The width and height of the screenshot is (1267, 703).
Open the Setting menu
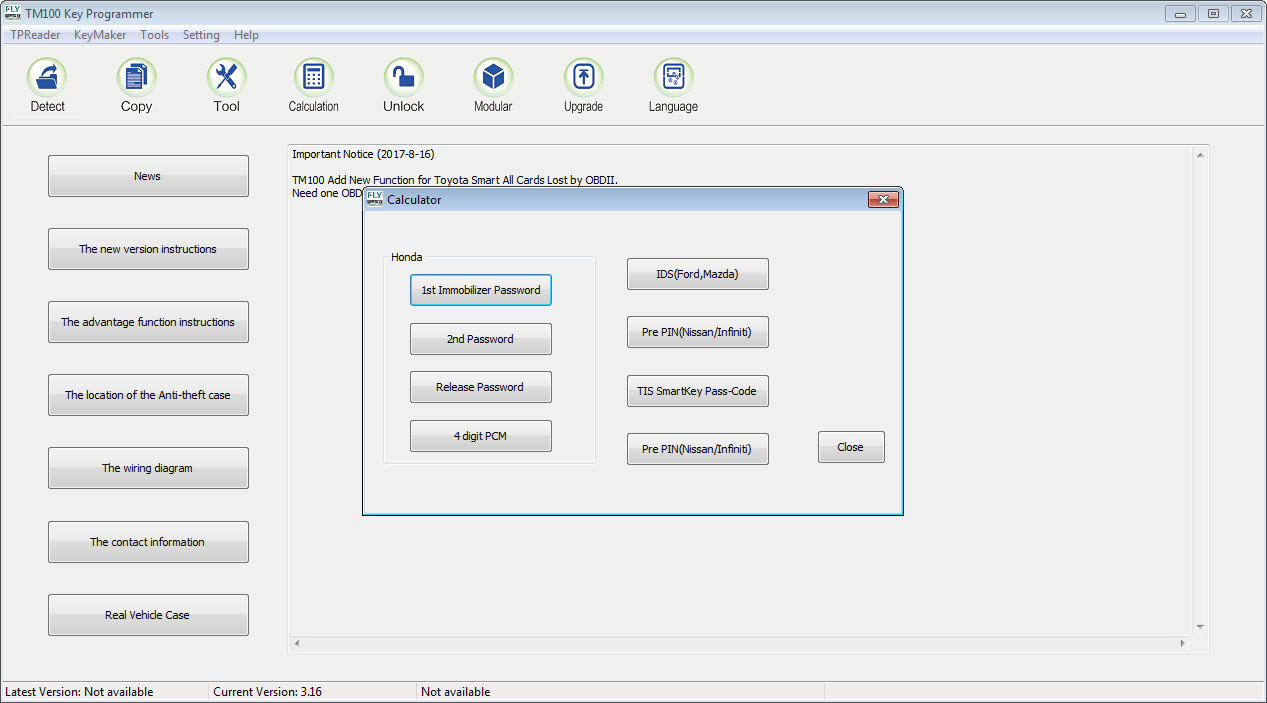pyautogui.click(x=201, y=35)
